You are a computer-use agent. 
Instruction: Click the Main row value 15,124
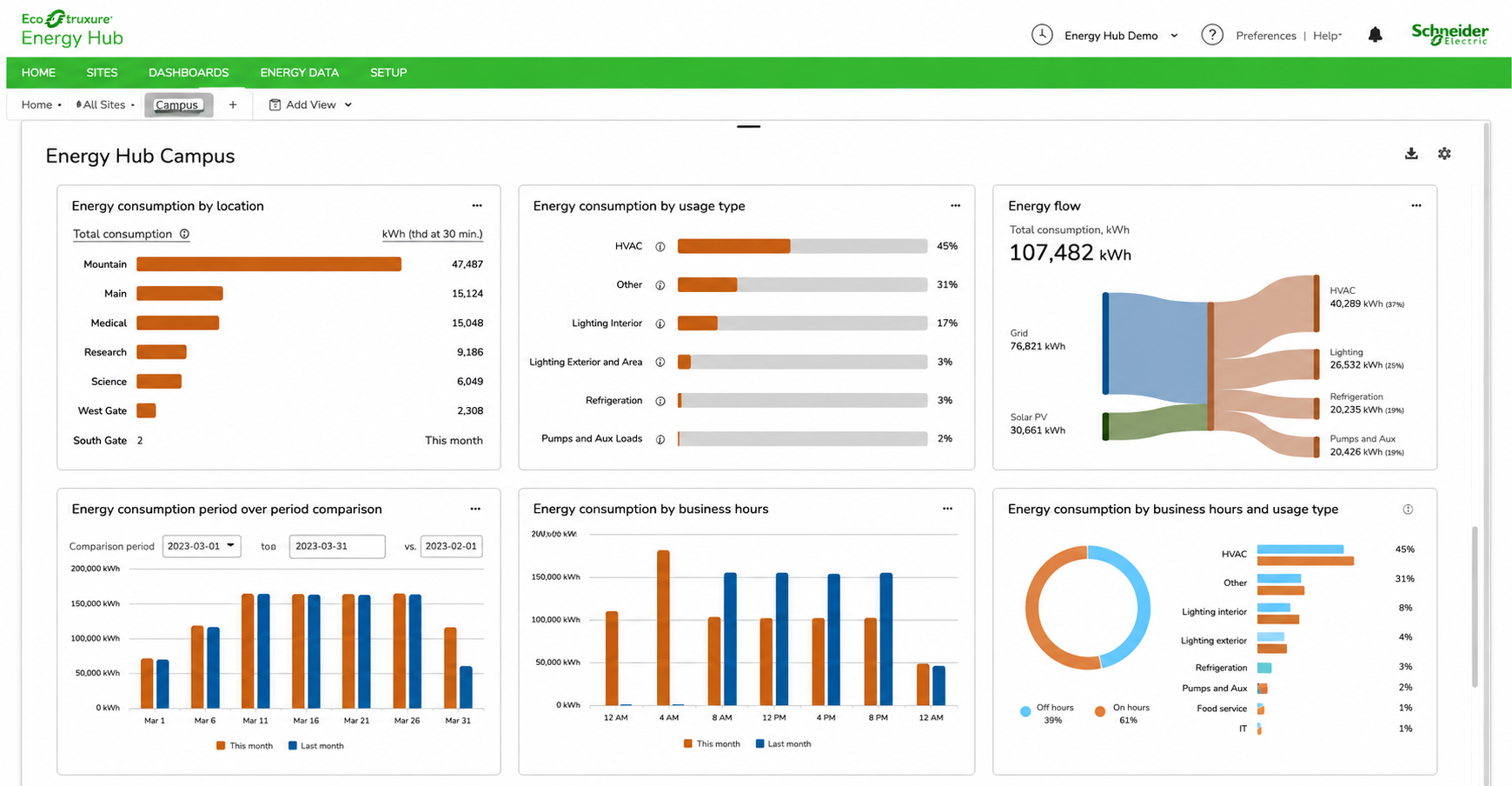pyautogui.click(x=468, y=294)
